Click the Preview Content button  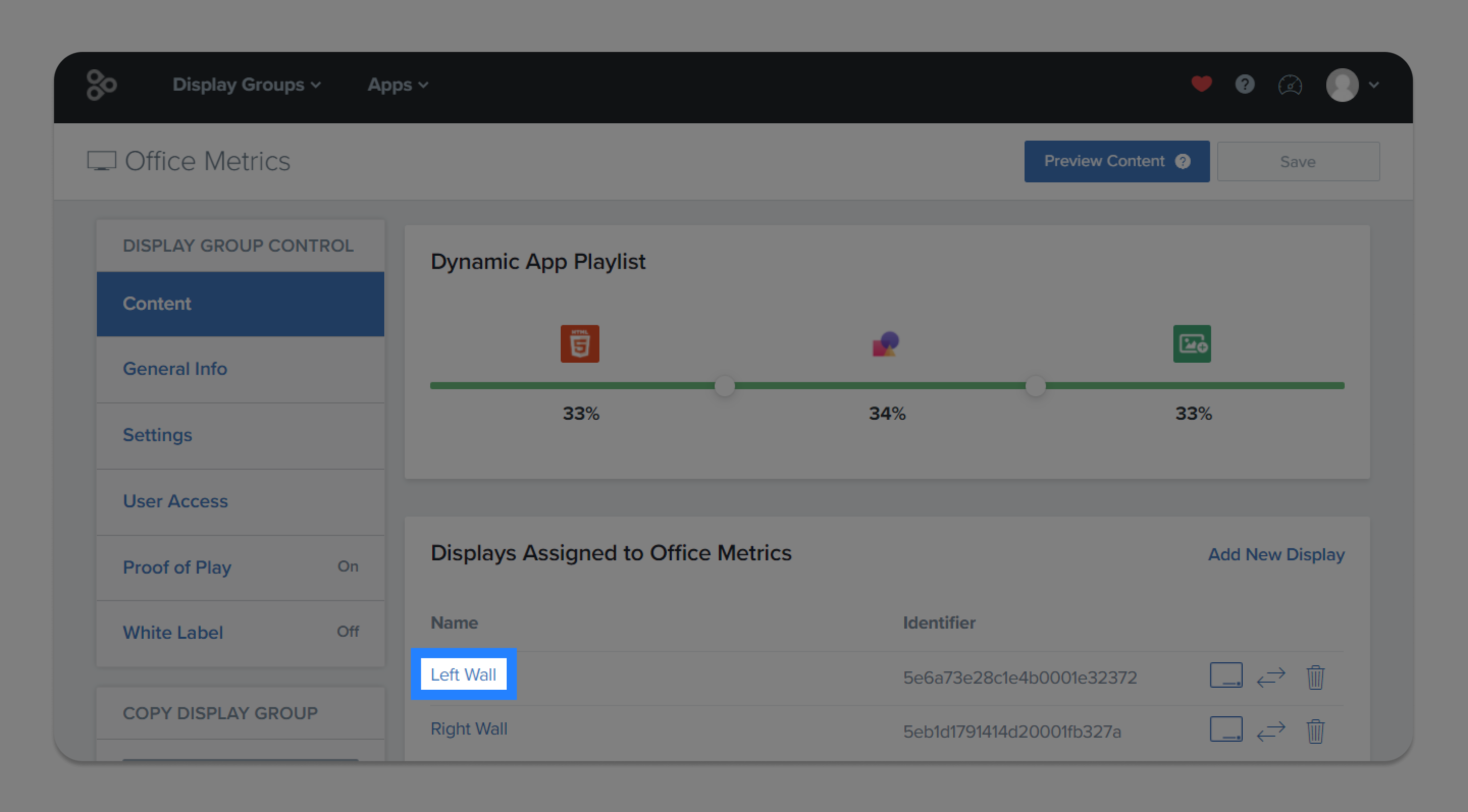[1116, 161]
